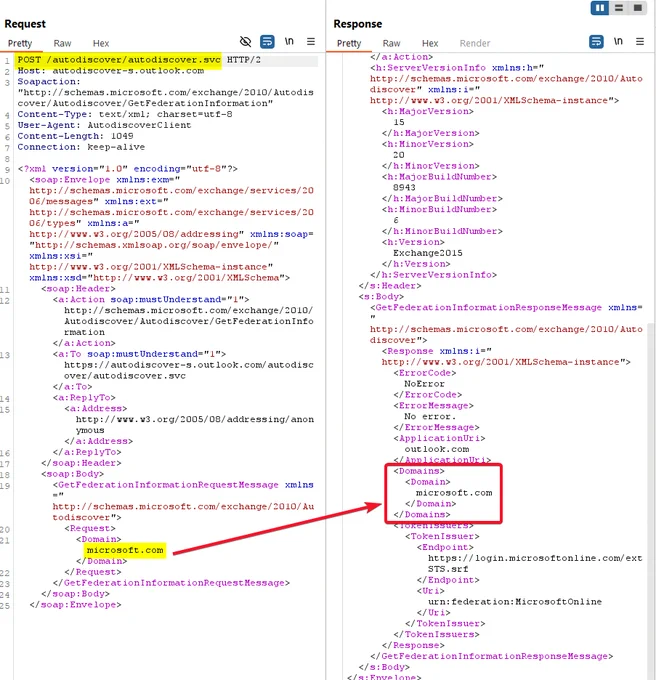
Task: Click the NoError error code value
Action: pyautogui.click(x=424, y=384)
